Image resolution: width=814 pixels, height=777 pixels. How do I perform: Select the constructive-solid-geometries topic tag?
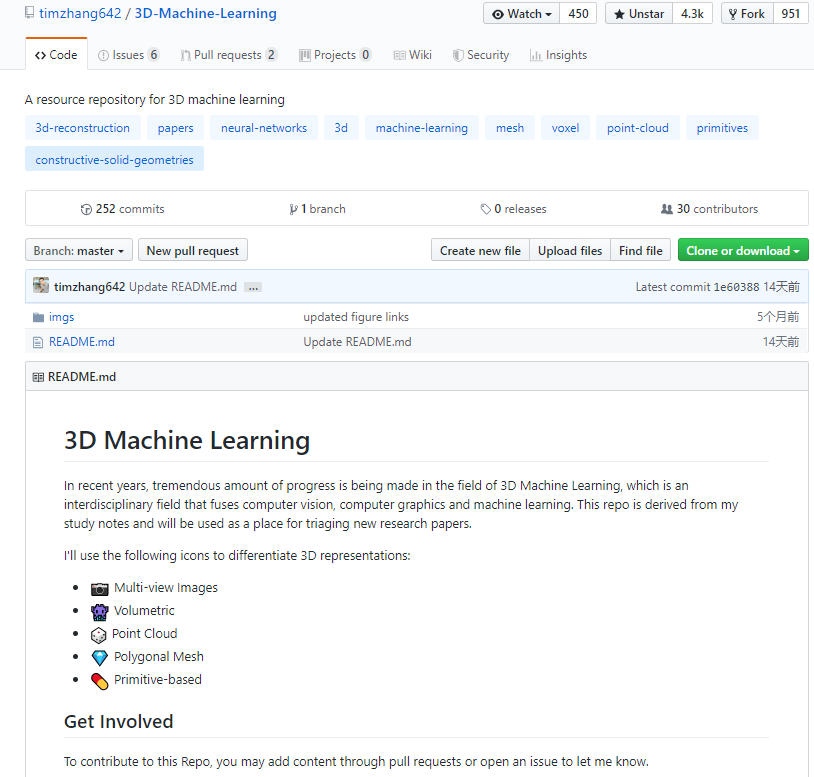click(114, 159)
